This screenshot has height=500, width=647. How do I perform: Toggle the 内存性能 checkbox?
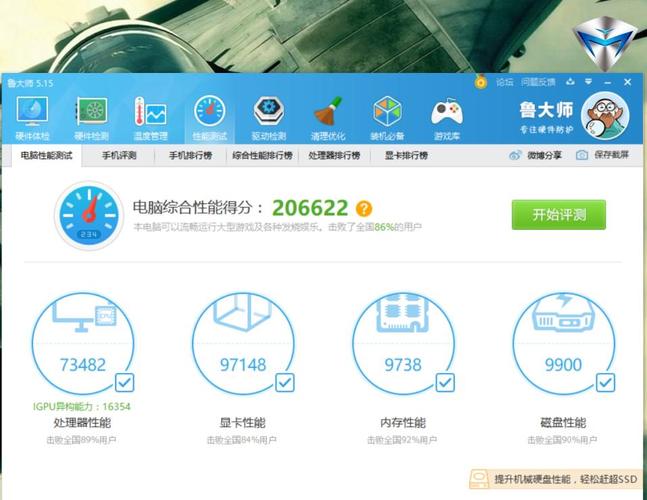[445, 383]
